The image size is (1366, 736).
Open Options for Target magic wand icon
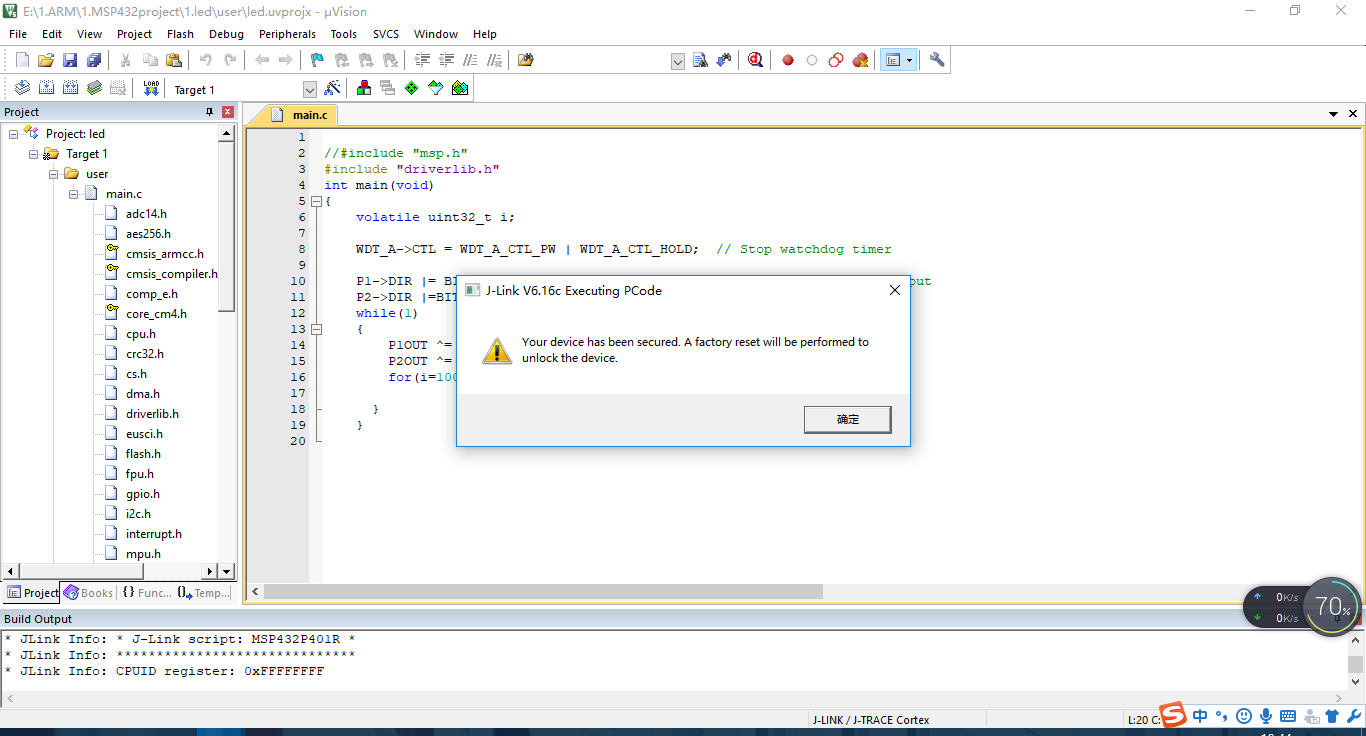pos(332,88)
